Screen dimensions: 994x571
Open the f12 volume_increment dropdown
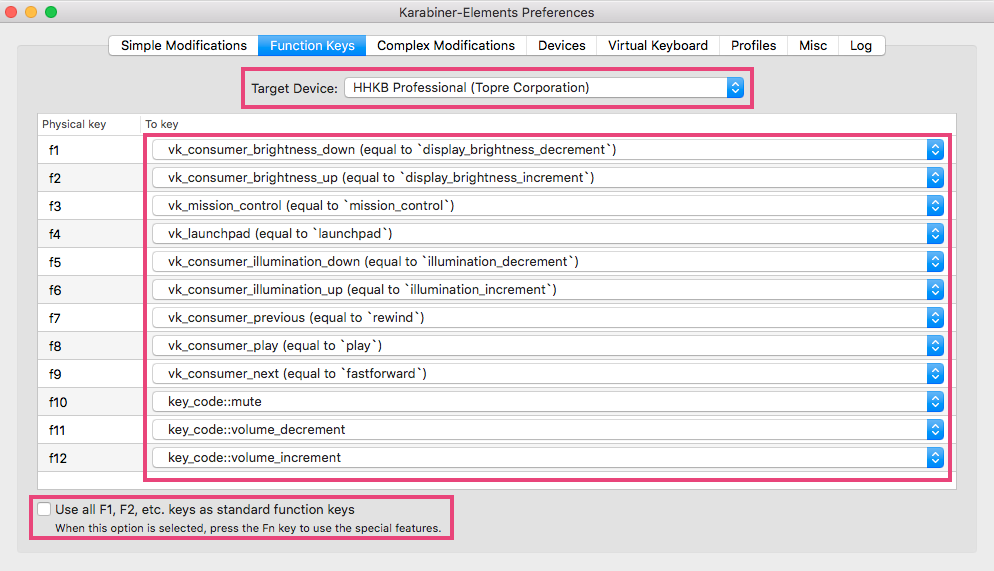tap(548, 458)
